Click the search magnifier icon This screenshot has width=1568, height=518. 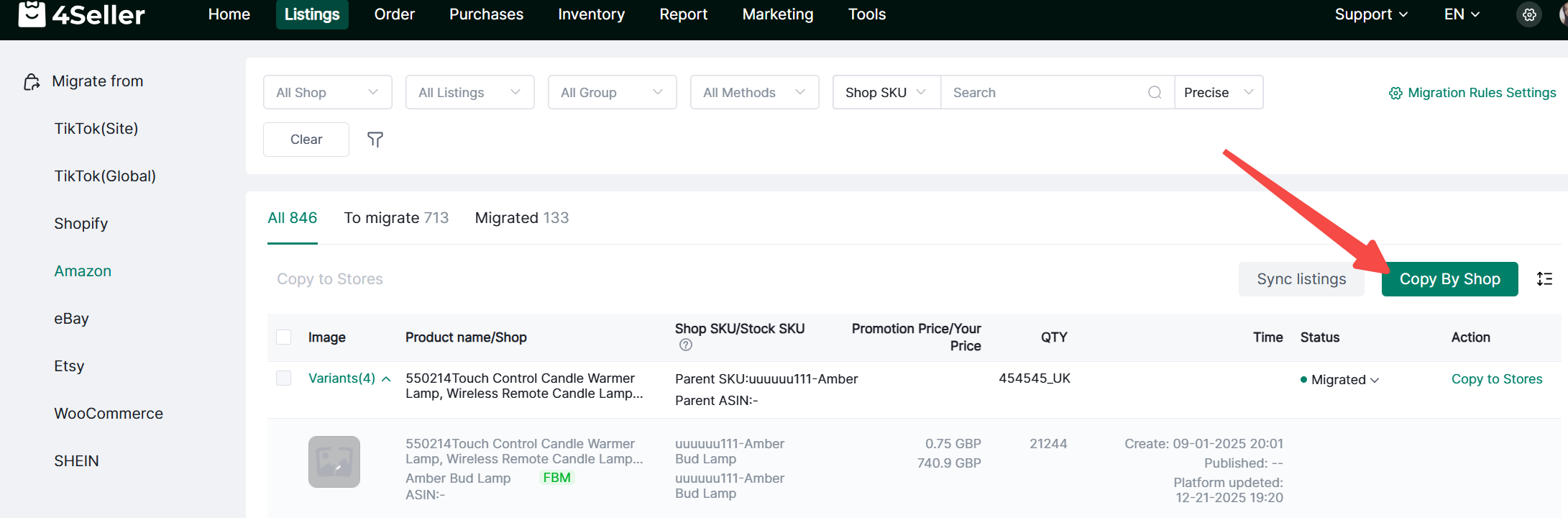tap(1155, 93)
